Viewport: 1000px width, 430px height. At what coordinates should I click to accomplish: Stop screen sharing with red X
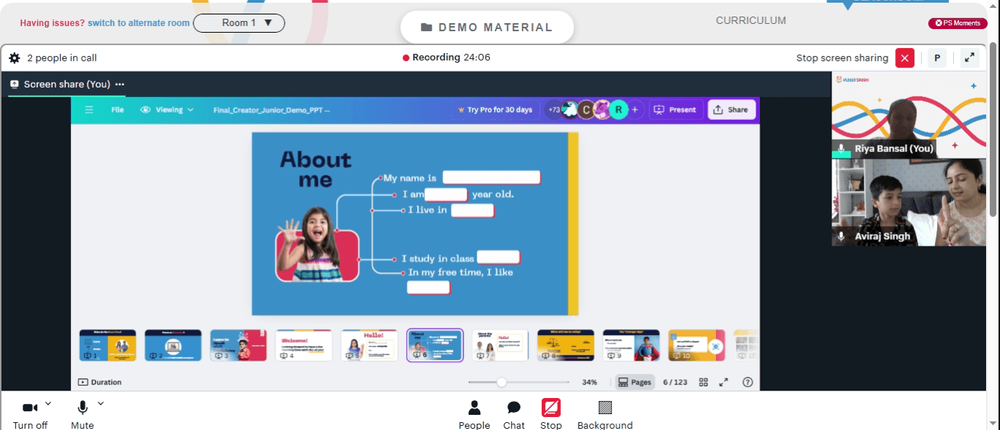point(904,58)
